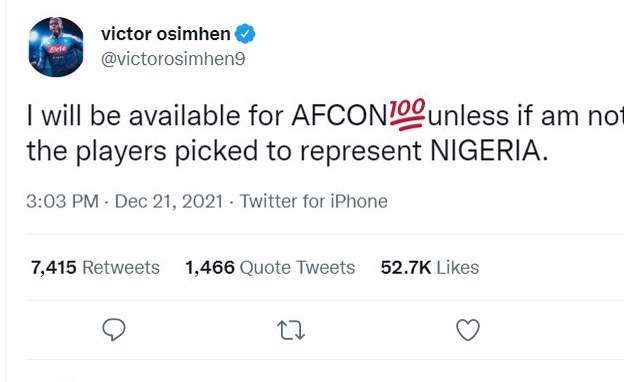Click the 3:03 PM timestamp
The width and height of the screenshot is (624, 382).
click(62, 201)
